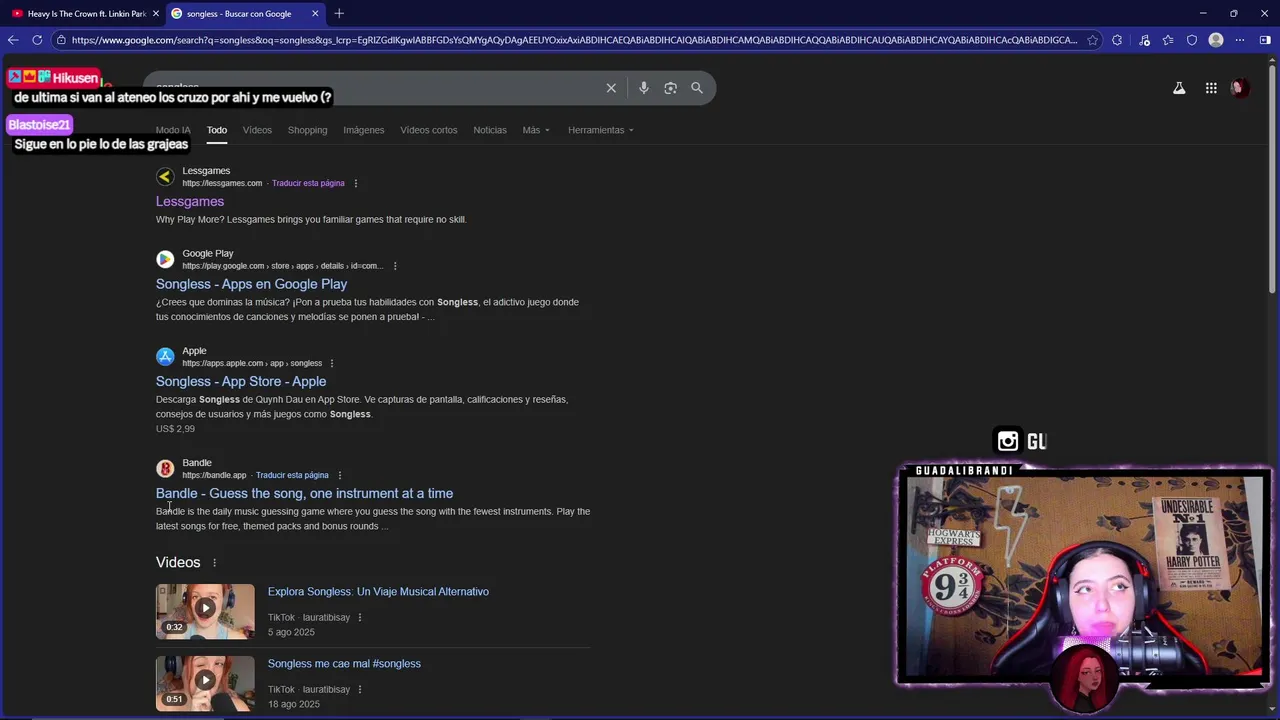Close the Heavy Is The Crown tab

(155, 13)
